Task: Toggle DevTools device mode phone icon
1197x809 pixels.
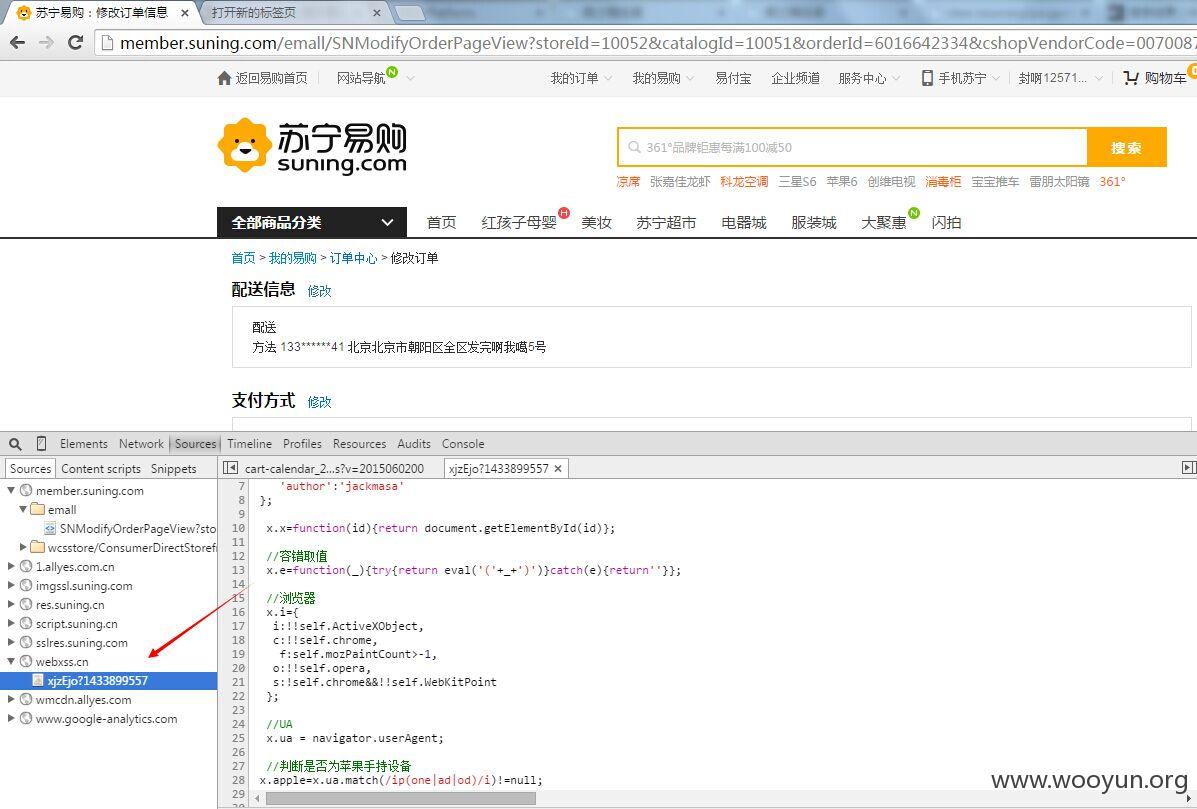Action: 41,443
